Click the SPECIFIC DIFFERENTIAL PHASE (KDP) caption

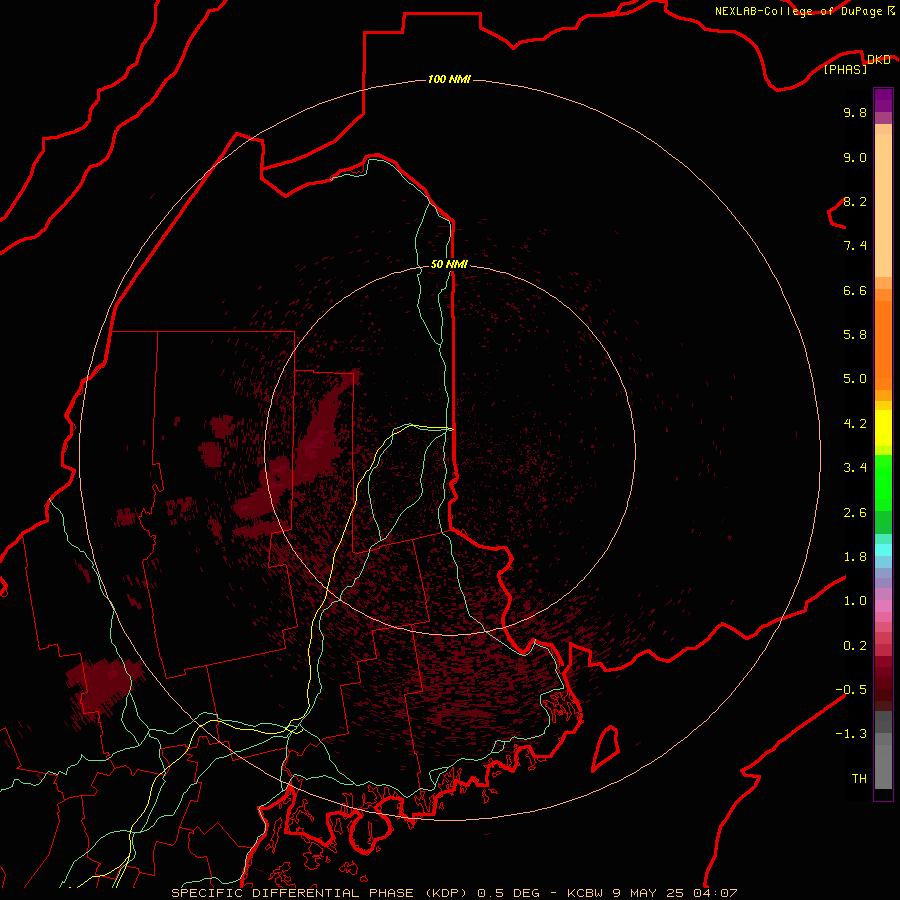pyautogui.click(x=318, y=893)
